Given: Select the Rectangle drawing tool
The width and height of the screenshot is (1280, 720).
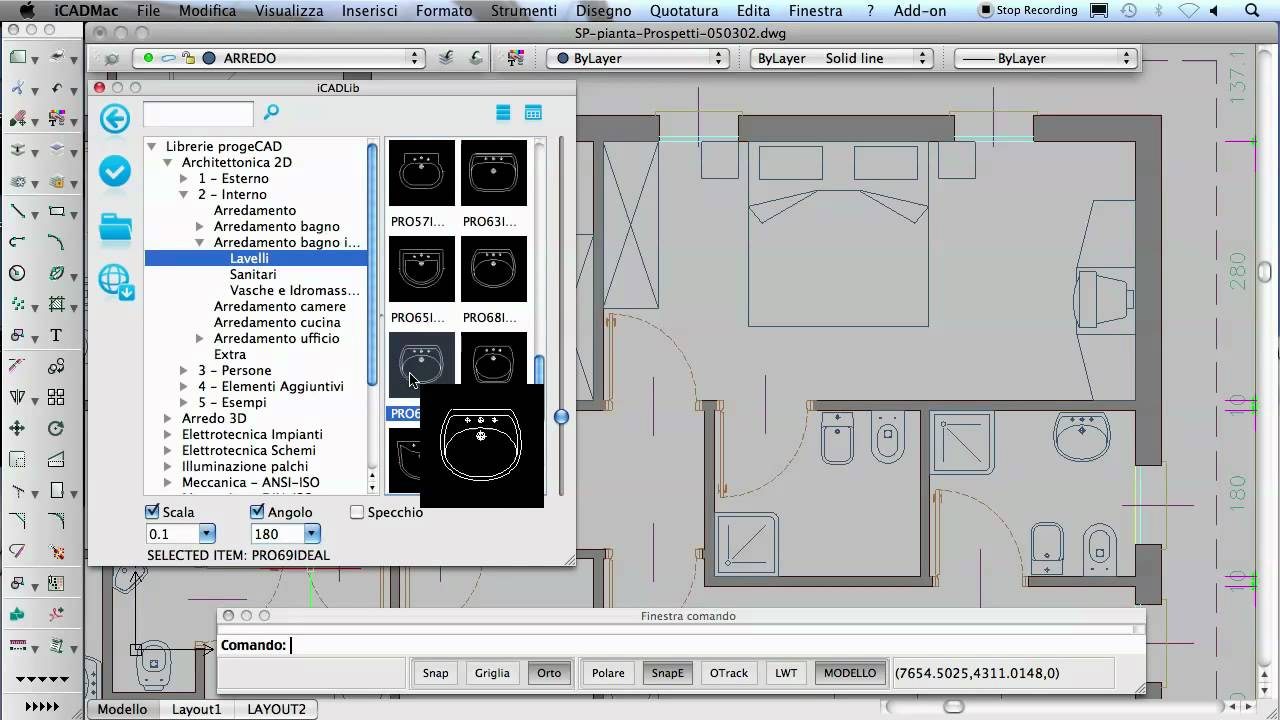Looking at the screenshot, I should coord(57,211).
